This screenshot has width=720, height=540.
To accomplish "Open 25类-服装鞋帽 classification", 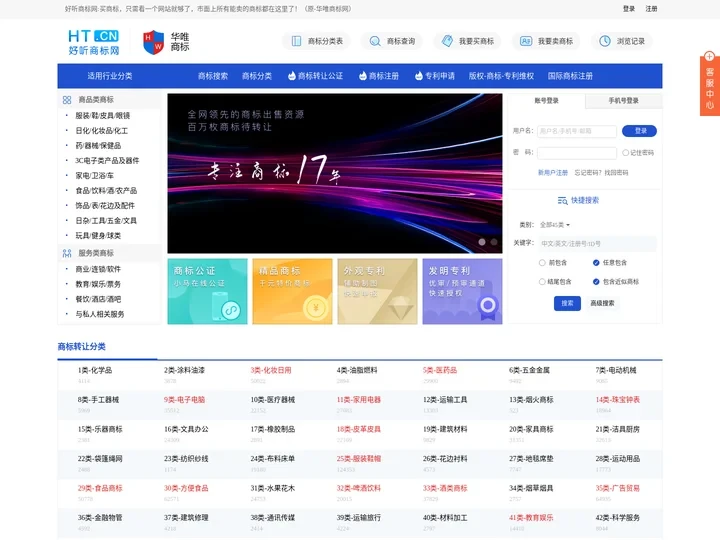I will tap(359, 459).
